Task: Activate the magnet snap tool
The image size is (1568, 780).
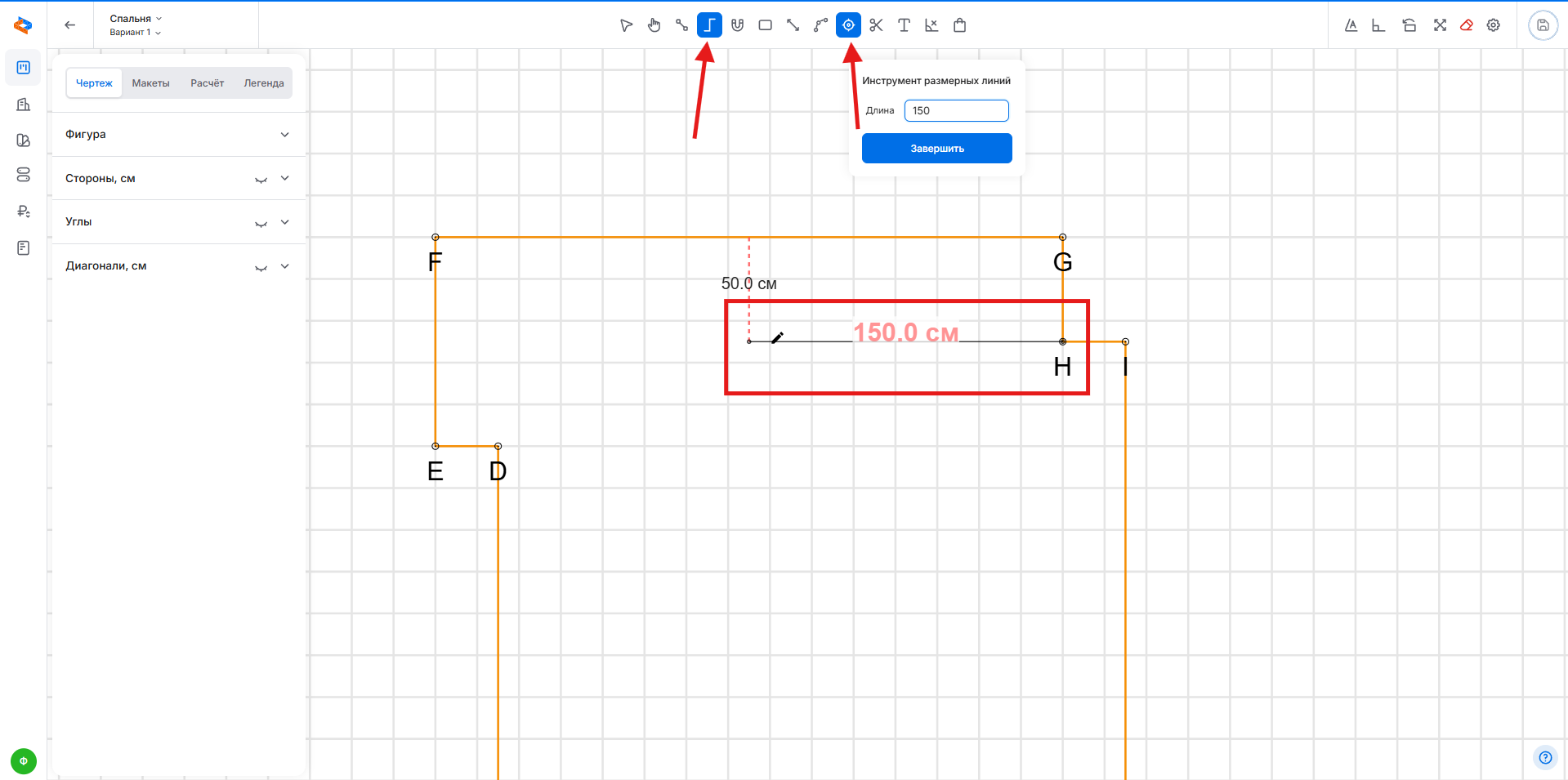Action: click(x=737, y=25)
